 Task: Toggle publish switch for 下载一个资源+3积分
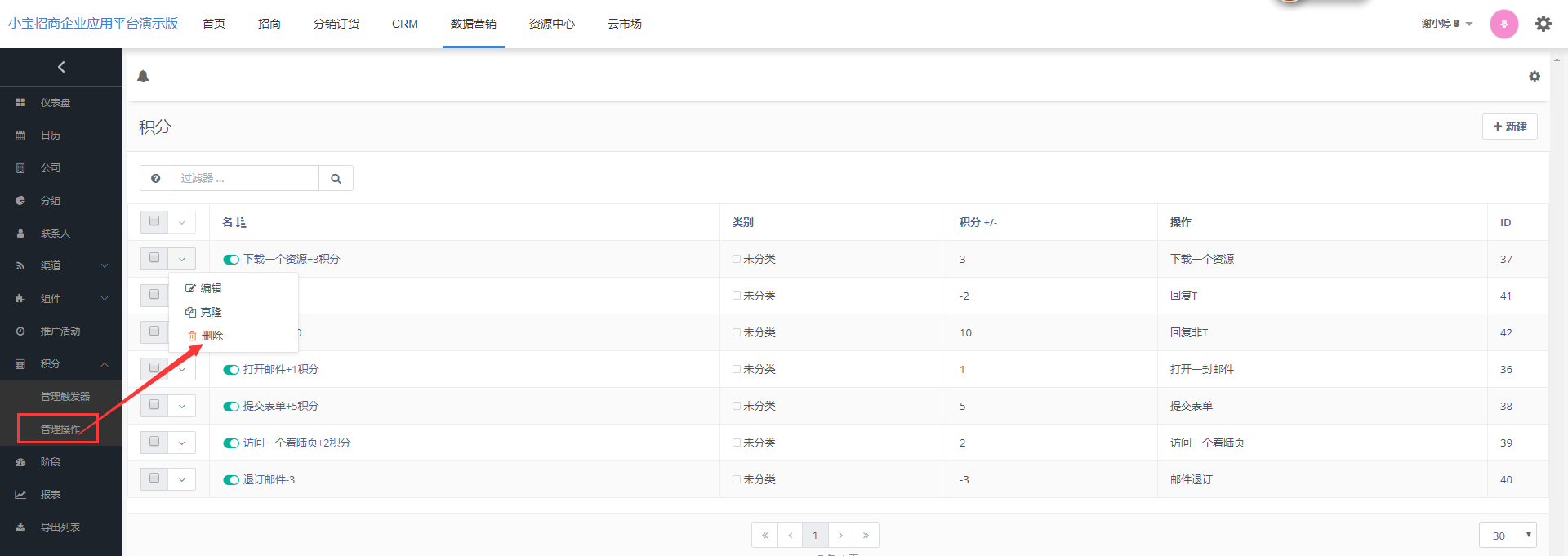(231, 260)
